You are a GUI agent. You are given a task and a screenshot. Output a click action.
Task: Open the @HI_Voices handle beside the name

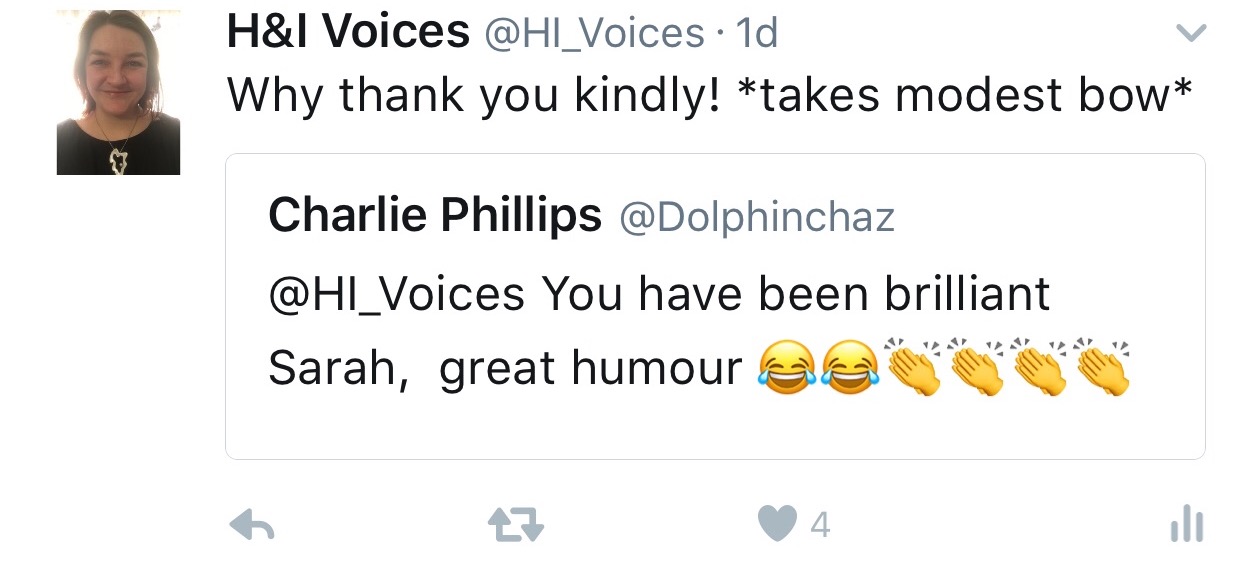[595, 35]
